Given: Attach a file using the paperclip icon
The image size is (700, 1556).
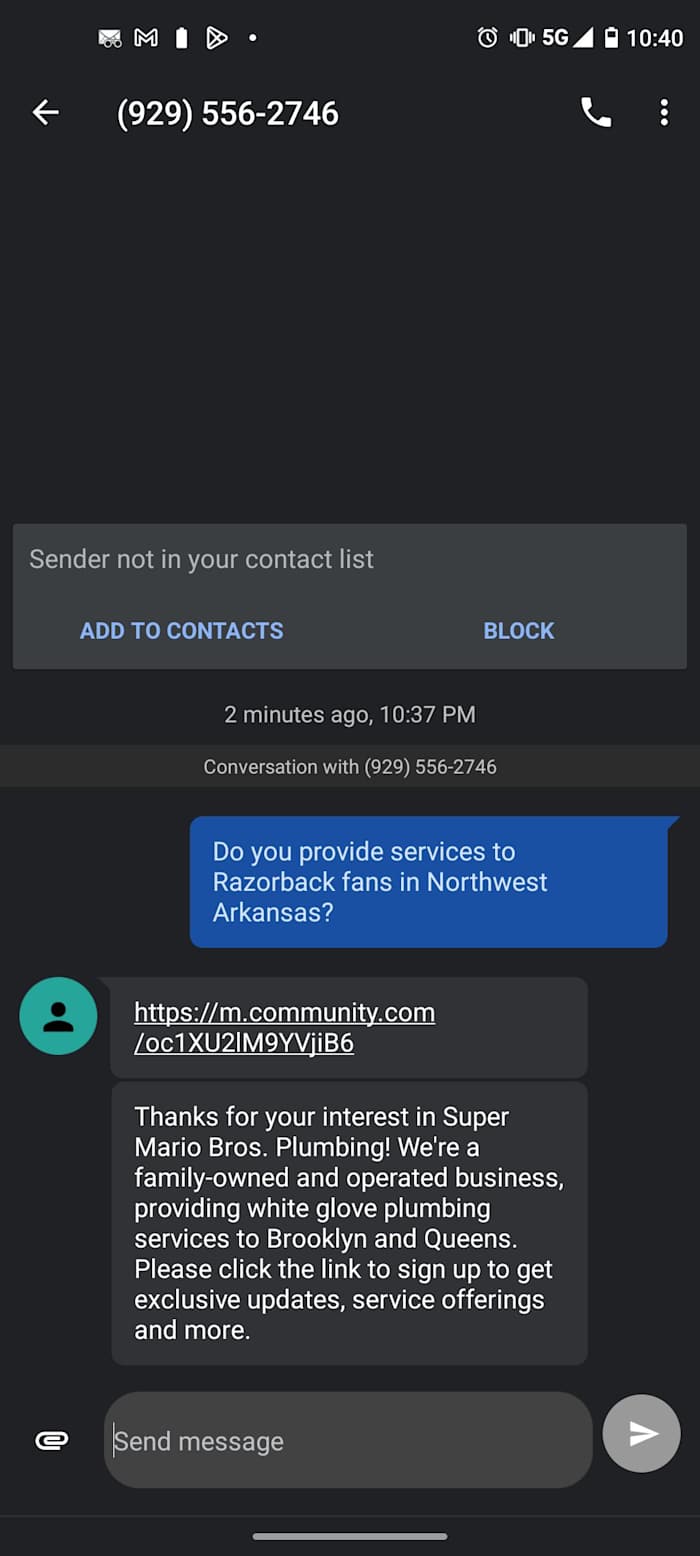Looking at the screenshot, I should [50, 1440].
